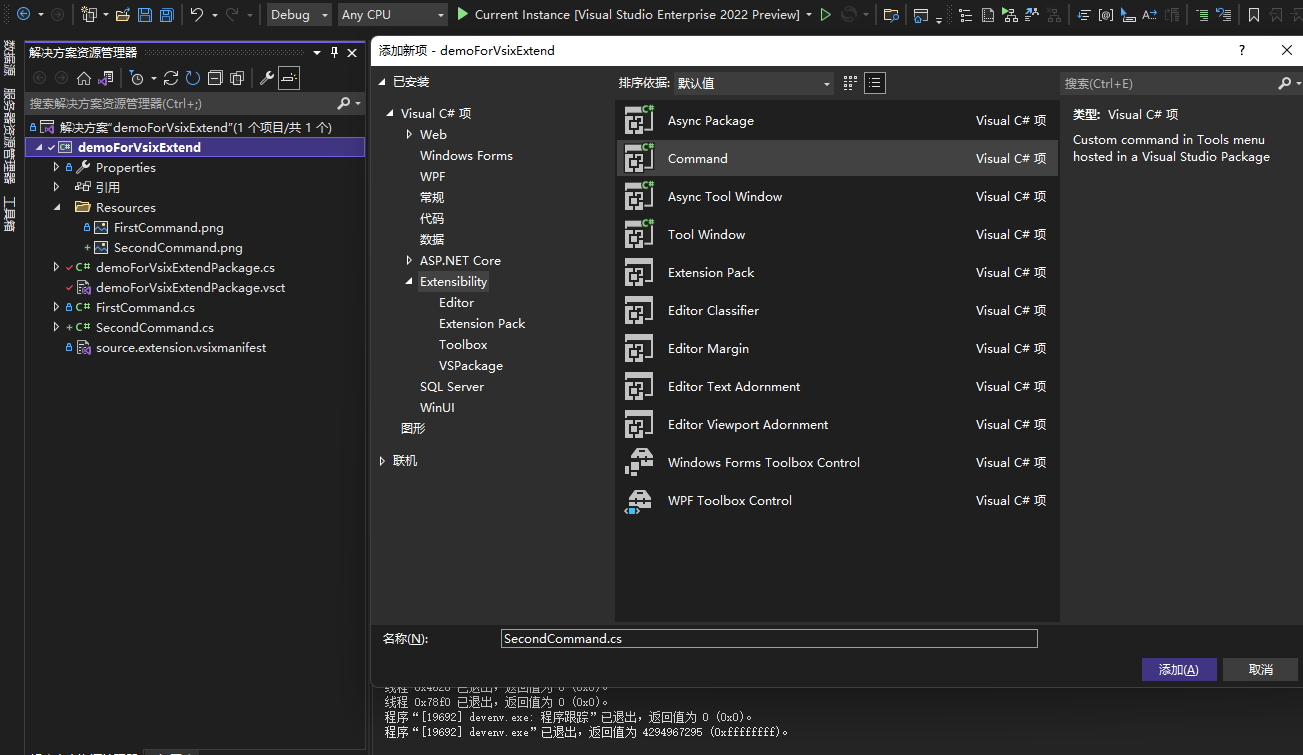Click the Show All Files icon in Solution Explorer

coord(237,78)
